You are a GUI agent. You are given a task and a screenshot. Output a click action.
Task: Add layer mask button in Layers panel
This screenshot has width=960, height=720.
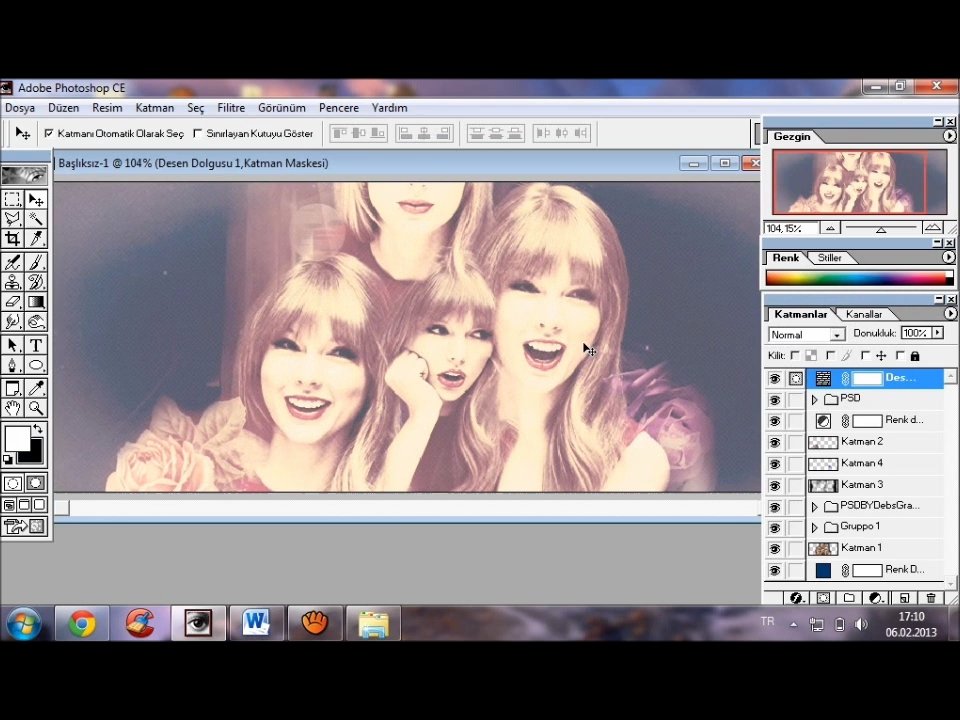point(823,598)
